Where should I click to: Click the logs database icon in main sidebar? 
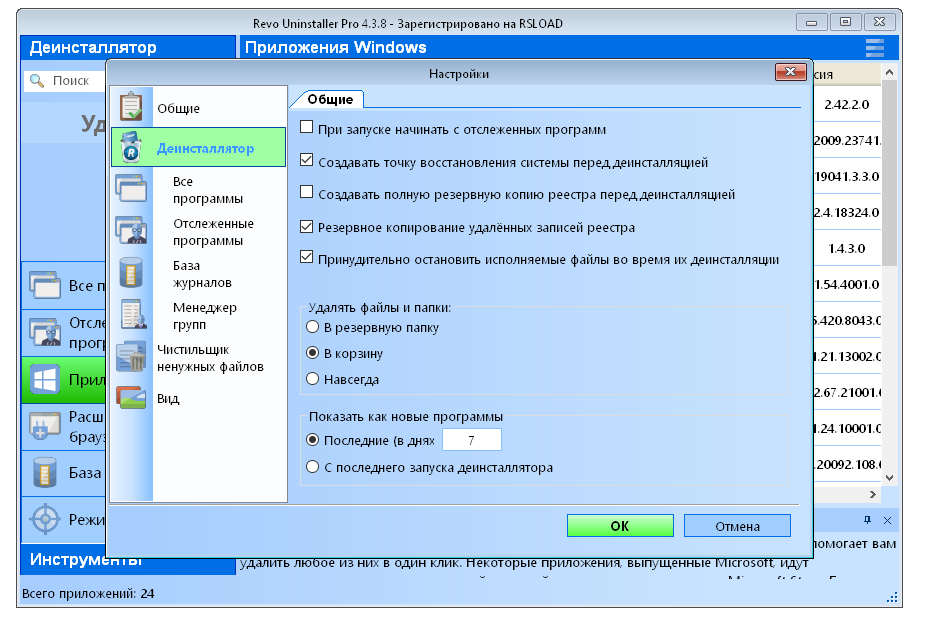[x=45, y=472]
